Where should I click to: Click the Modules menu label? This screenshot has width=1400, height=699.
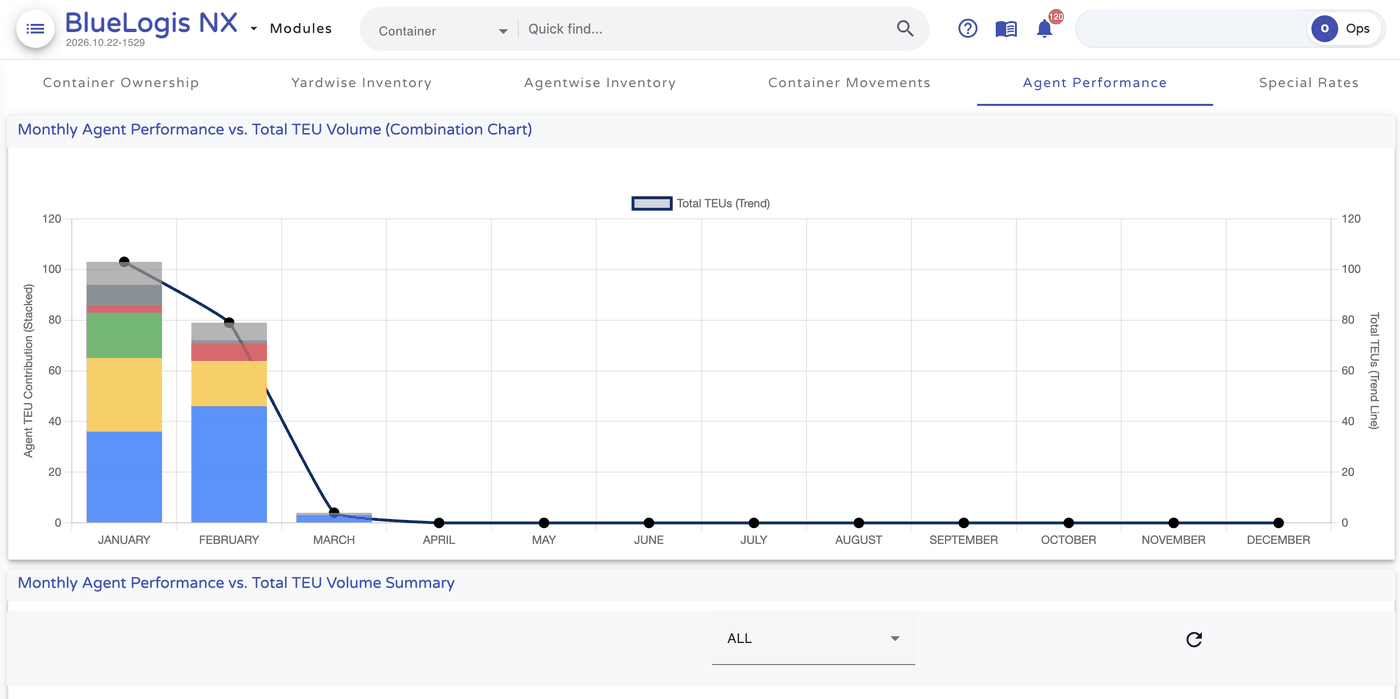[x=301, y=29]
